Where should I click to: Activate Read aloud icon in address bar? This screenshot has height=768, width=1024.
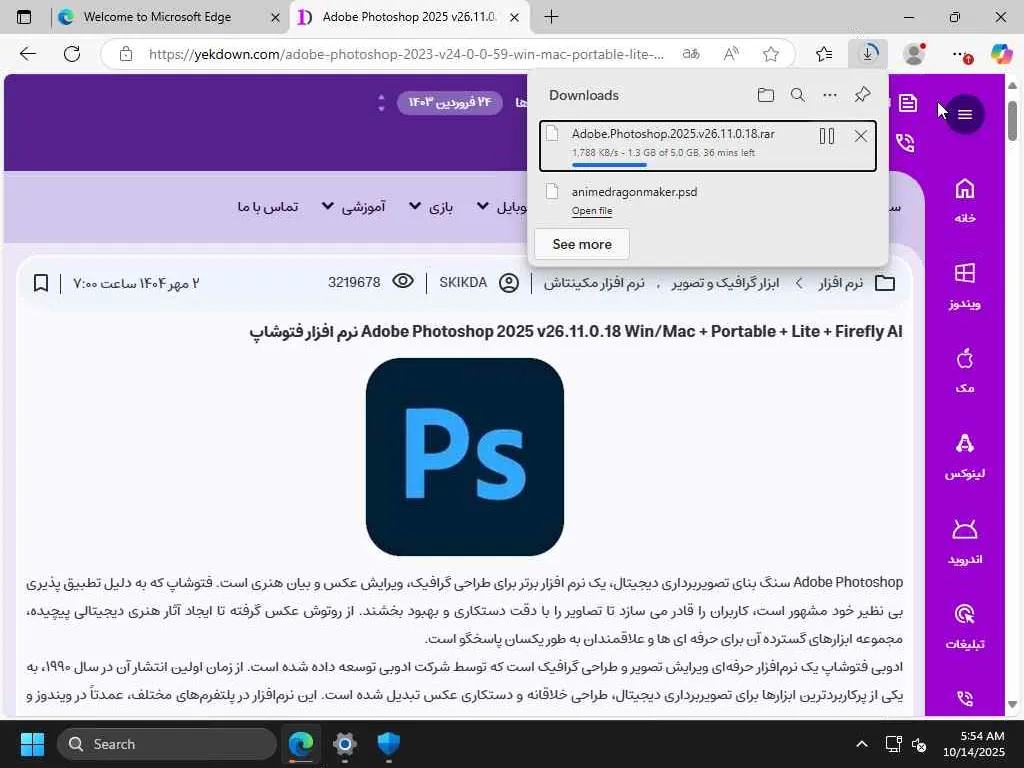[731, 54]
